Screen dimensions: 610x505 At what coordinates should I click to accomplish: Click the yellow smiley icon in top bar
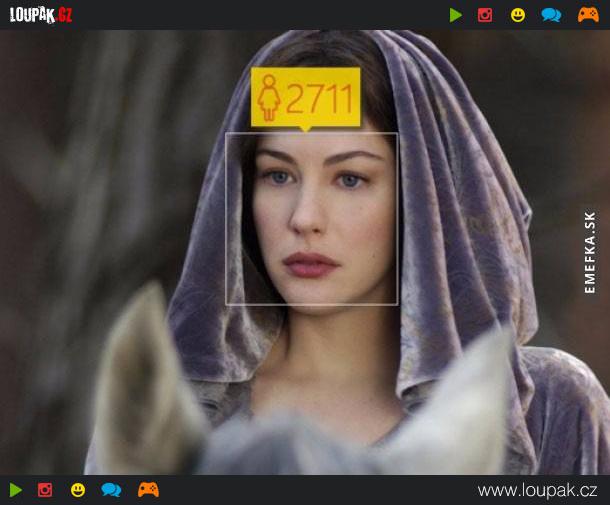click(517, 15)
